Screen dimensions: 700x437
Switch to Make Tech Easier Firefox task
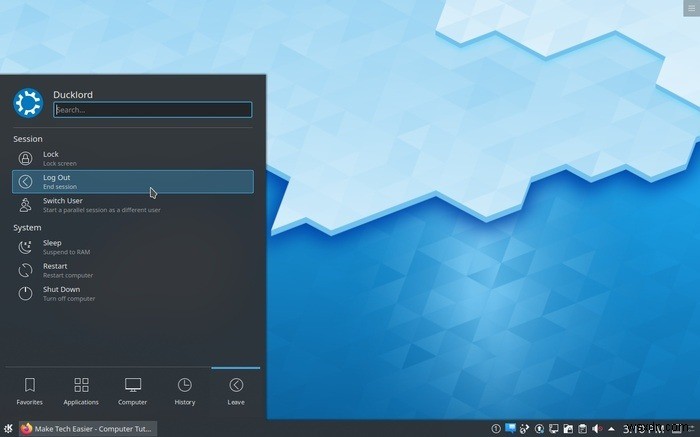click(x=88, y=429)
